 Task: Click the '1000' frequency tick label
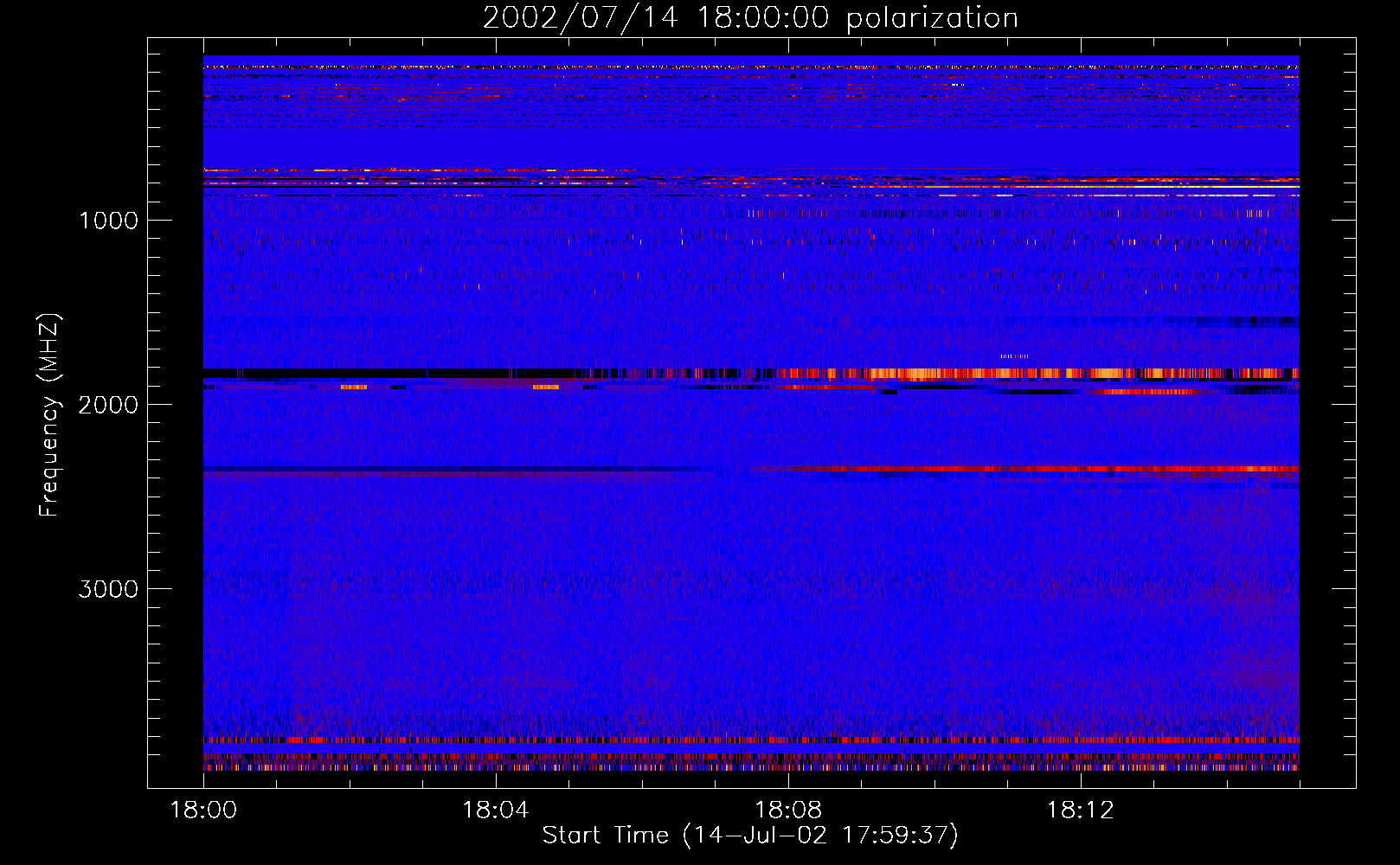(108, 221)
